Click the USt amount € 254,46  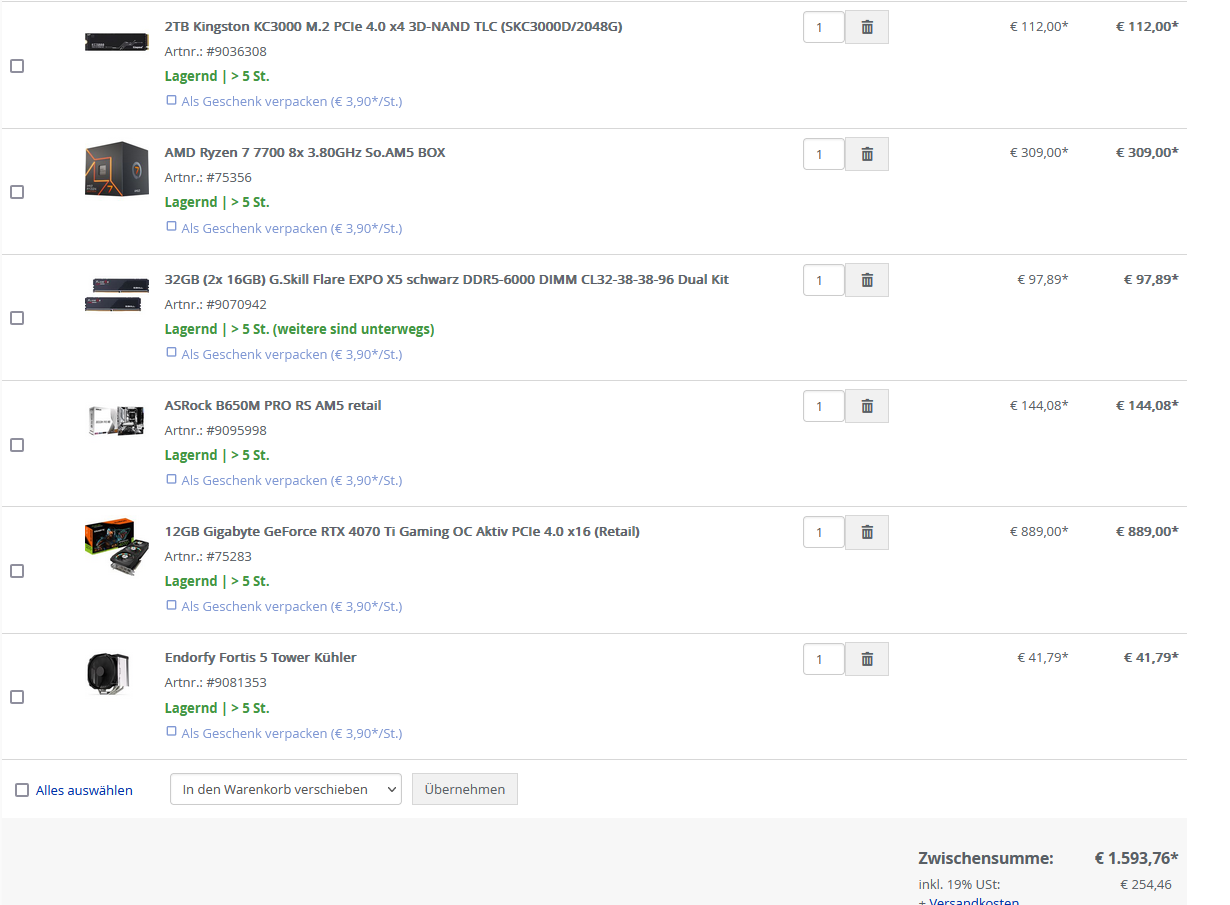1146,884
